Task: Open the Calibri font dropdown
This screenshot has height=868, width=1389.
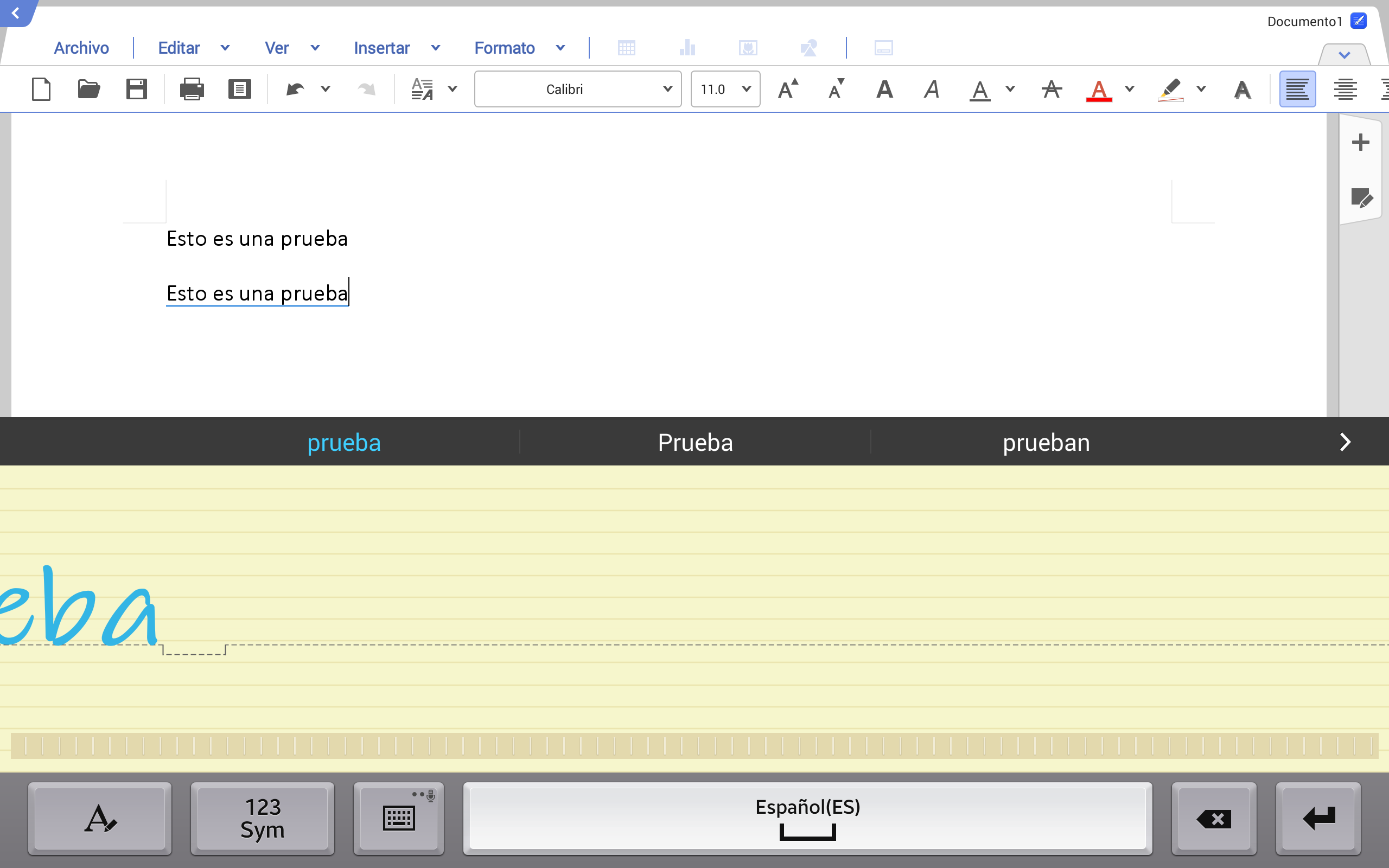Action: tap(577, 89)
